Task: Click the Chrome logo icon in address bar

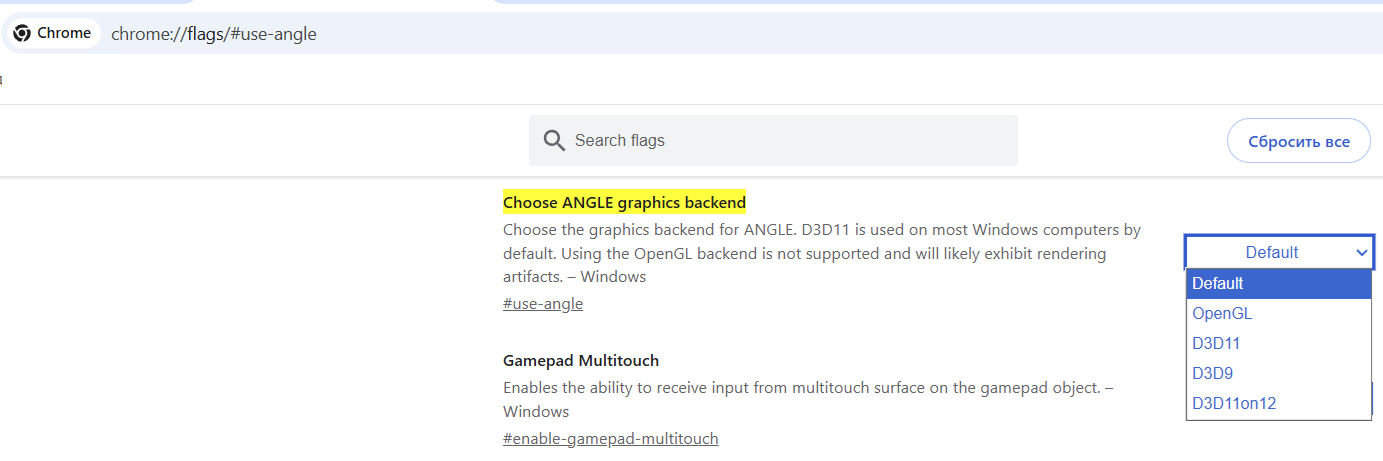Action: tap(21, 33)
